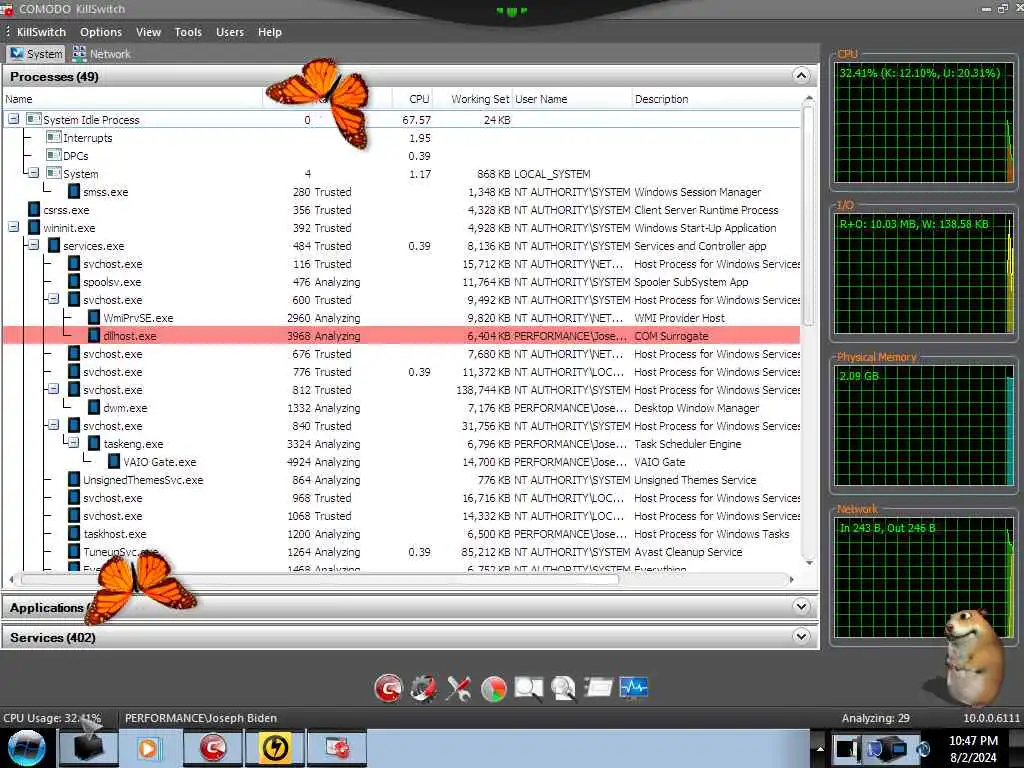Select the TuneupSvc.exe process row
Screen dimensions: 1024x768
pos(402,552)
